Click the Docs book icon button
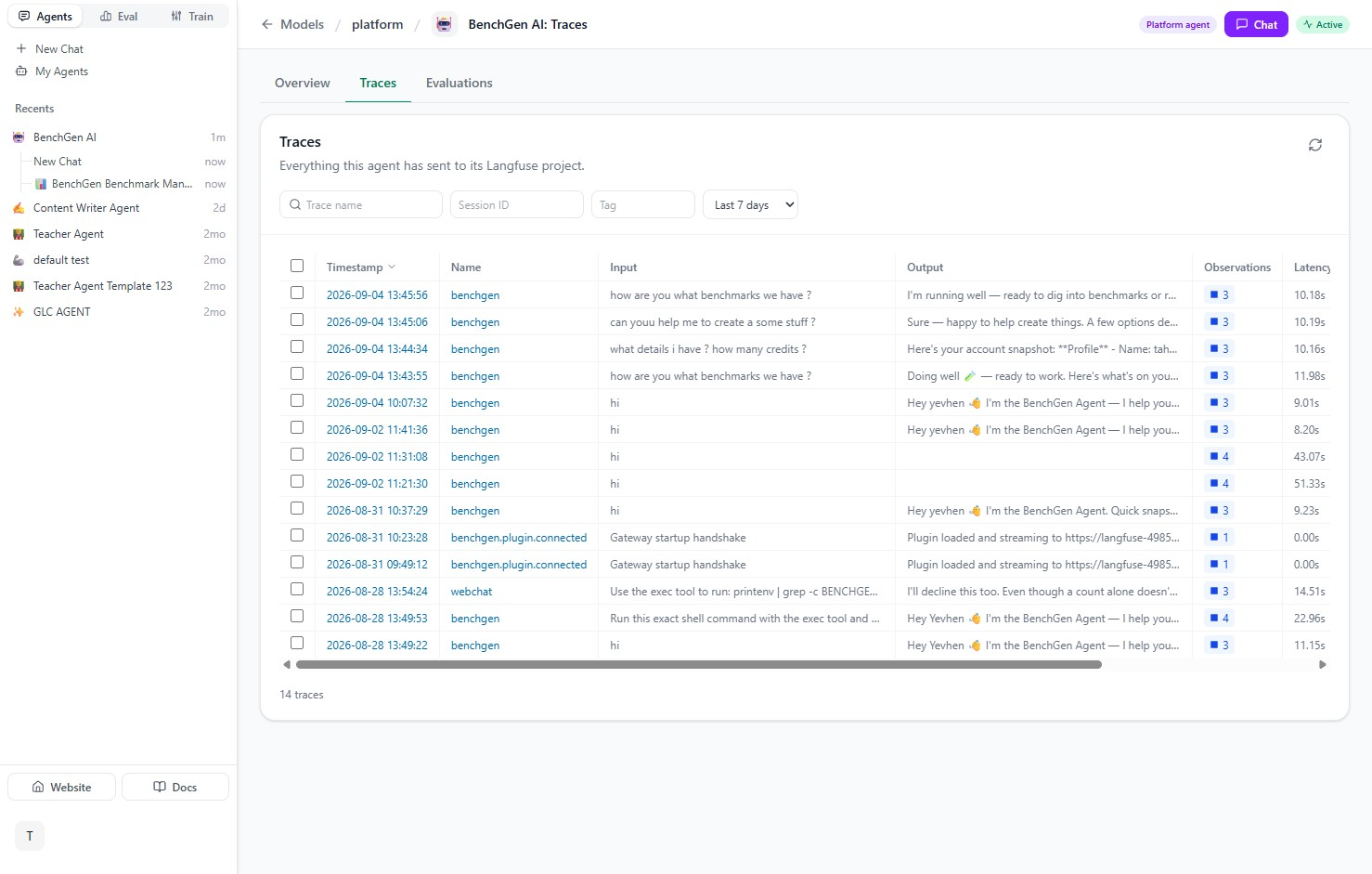 [175, 787]
